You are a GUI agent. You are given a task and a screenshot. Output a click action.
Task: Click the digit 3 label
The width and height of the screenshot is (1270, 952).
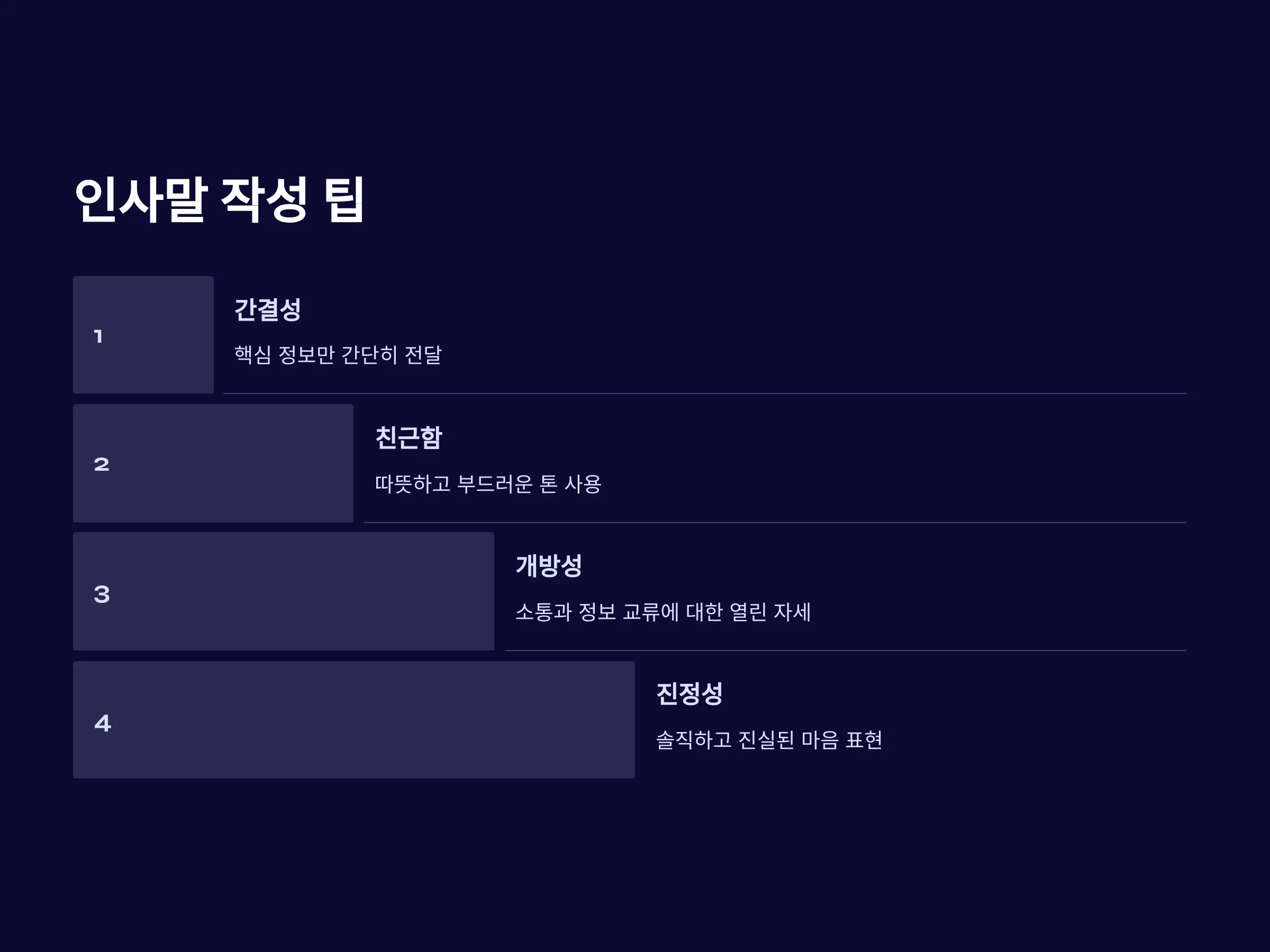[x=102, y=594]
